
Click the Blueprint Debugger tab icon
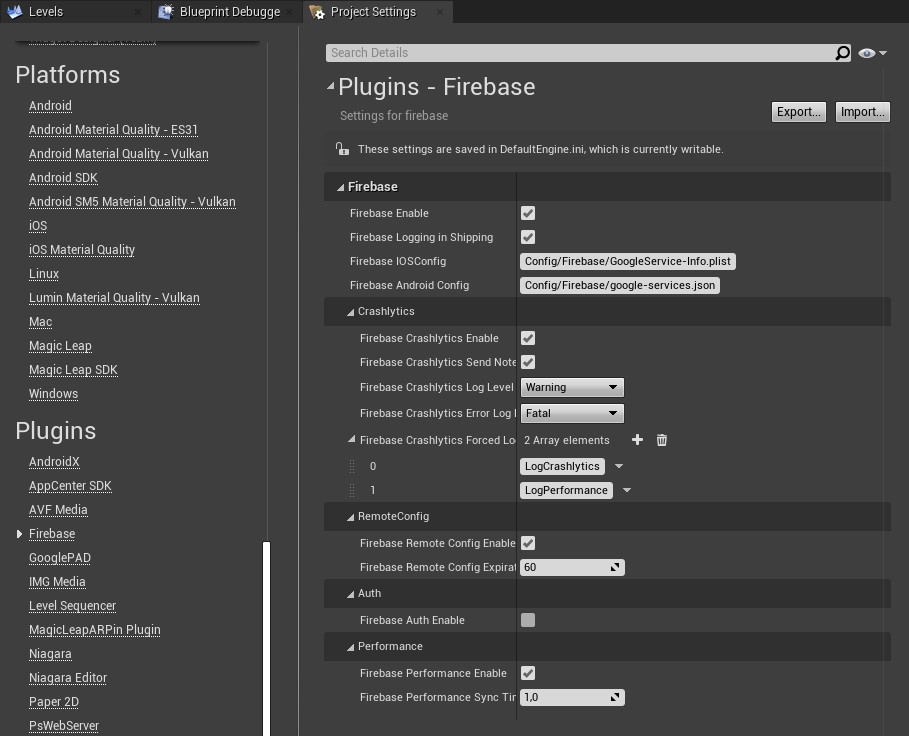click(166, 12)
